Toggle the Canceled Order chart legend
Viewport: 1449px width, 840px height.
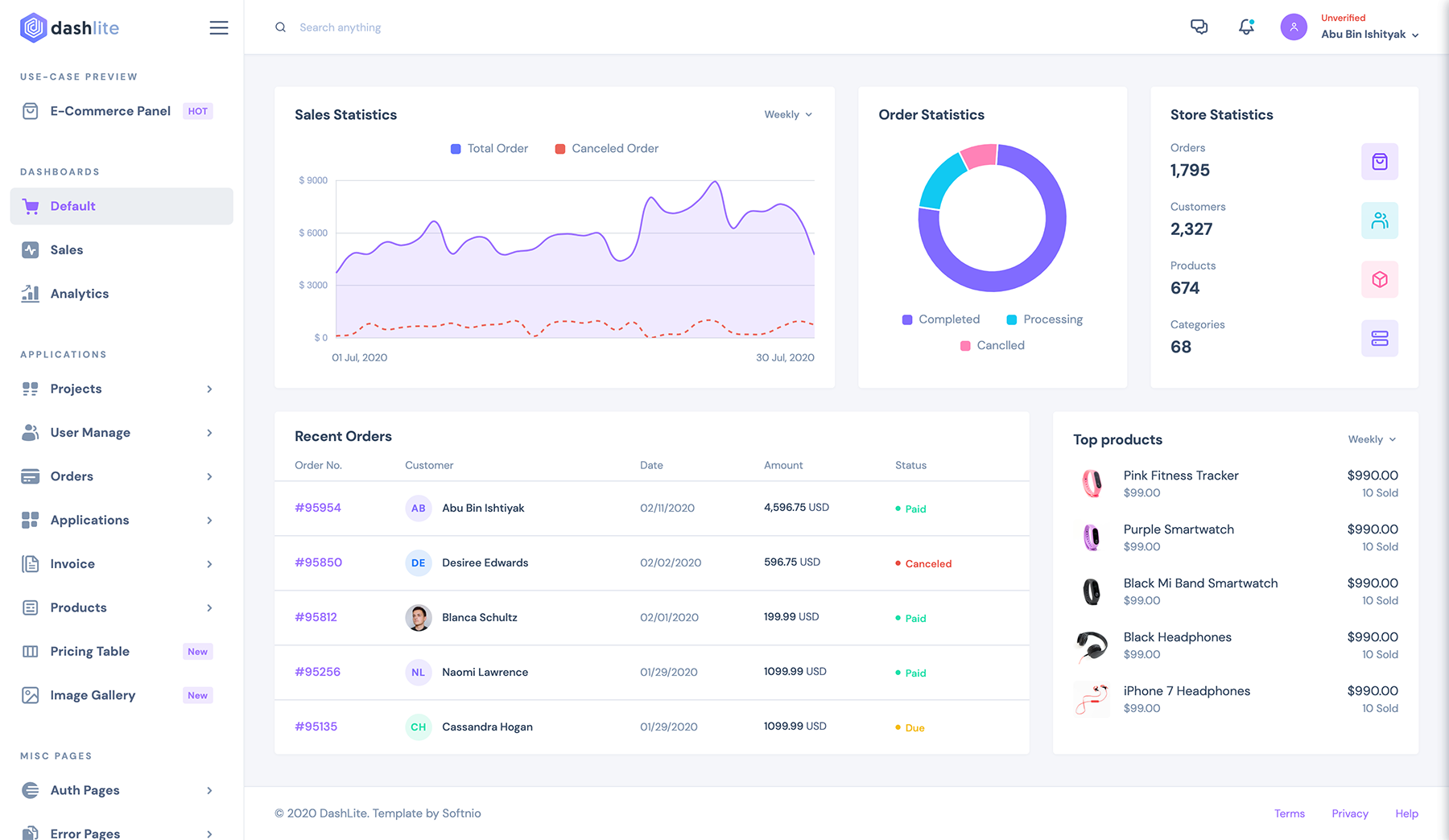607,149
